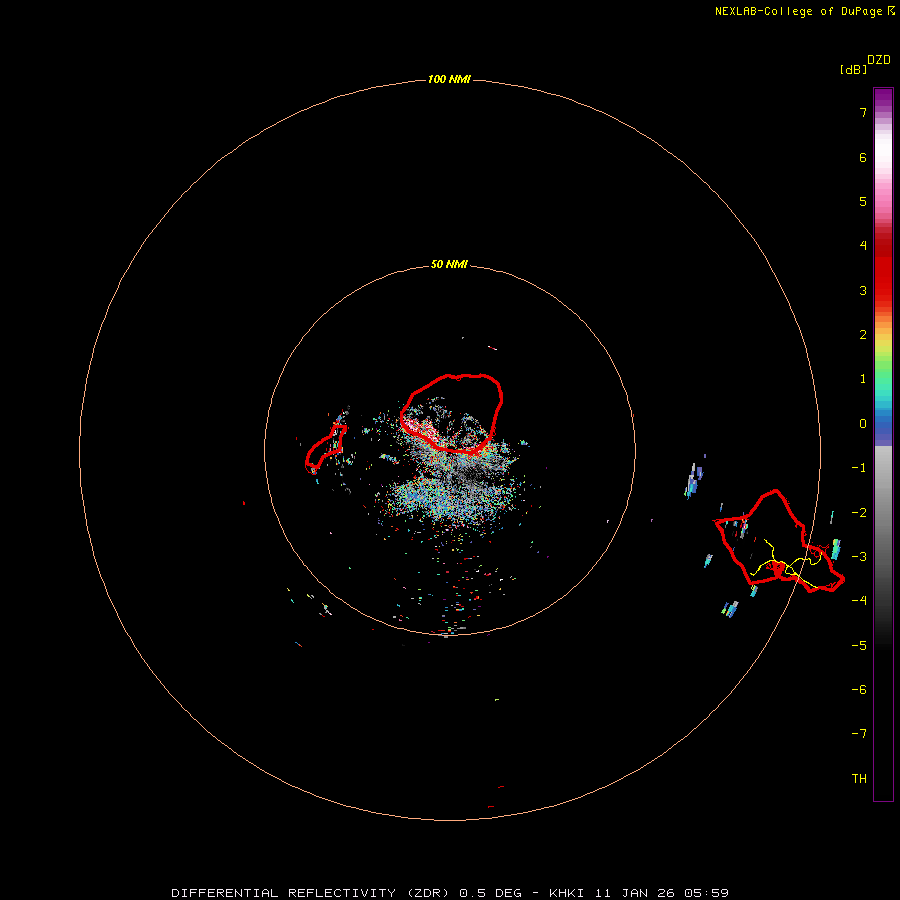Click the 1 tick label on color scale
Screen dimensions: 900x900
[x=863, y=379]
